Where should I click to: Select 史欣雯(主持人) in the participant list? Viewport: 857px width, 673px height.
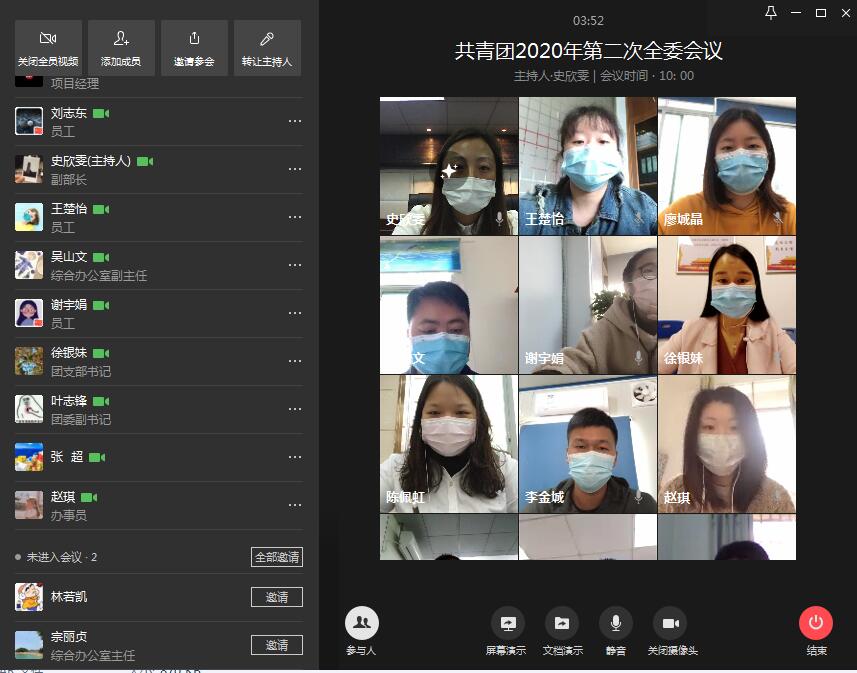point(90,161)
